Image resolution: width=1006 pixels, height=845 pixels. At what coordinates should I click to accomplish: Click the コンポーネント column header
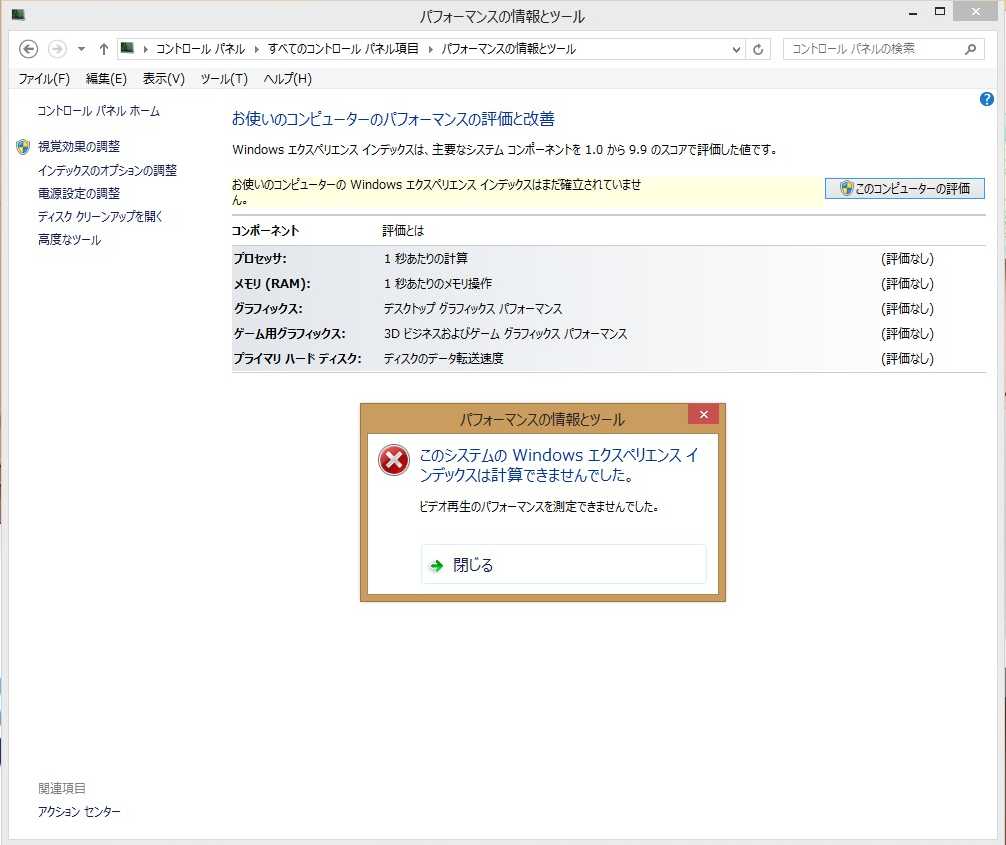coord(266,231)
